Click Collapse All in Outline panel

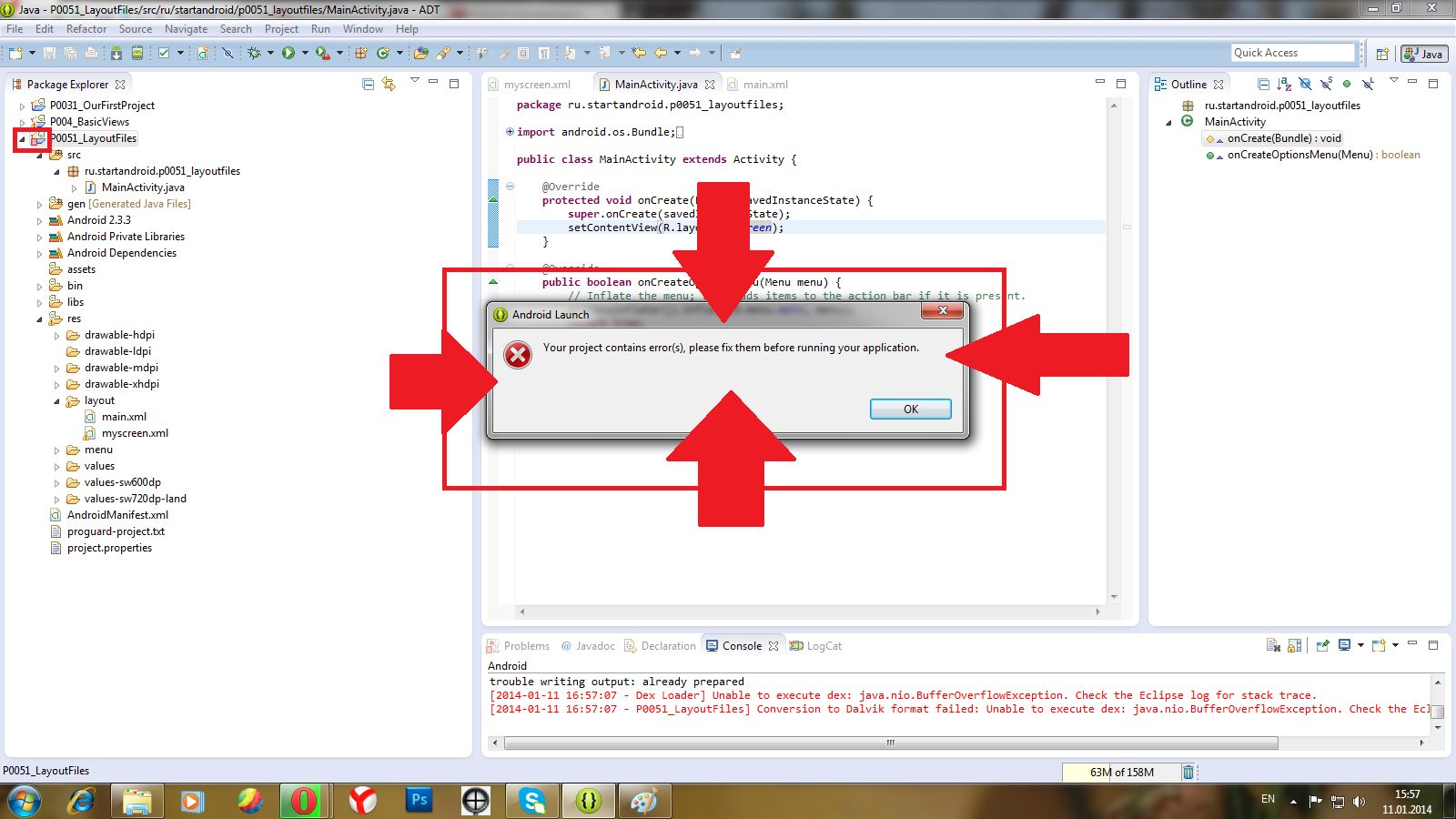coord(1263,84)
